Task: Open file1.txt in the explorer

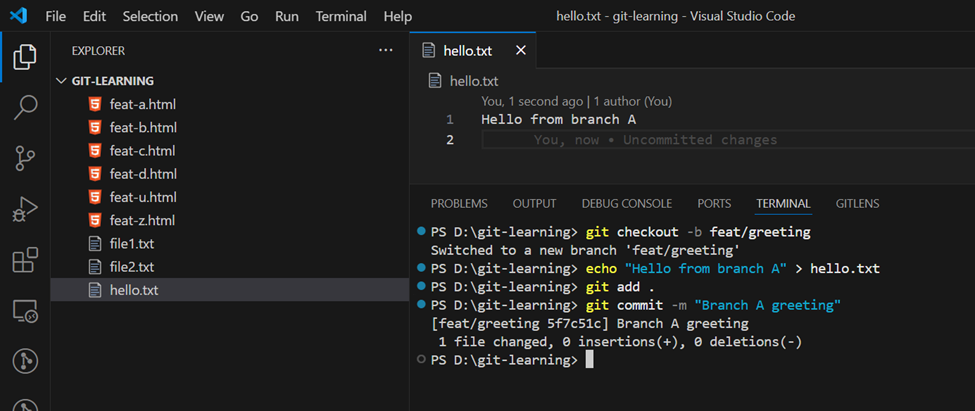Action: coord(229,243)
